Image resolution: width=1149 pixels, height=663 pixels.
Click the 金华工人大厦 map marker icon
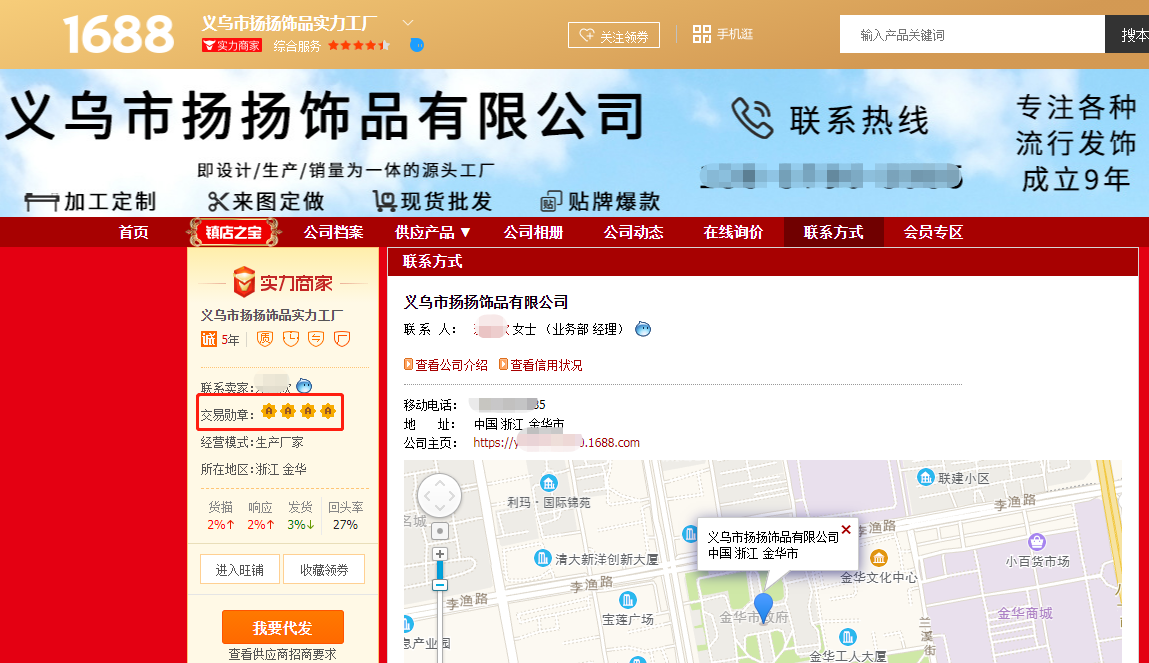click(x=848, y=637)
